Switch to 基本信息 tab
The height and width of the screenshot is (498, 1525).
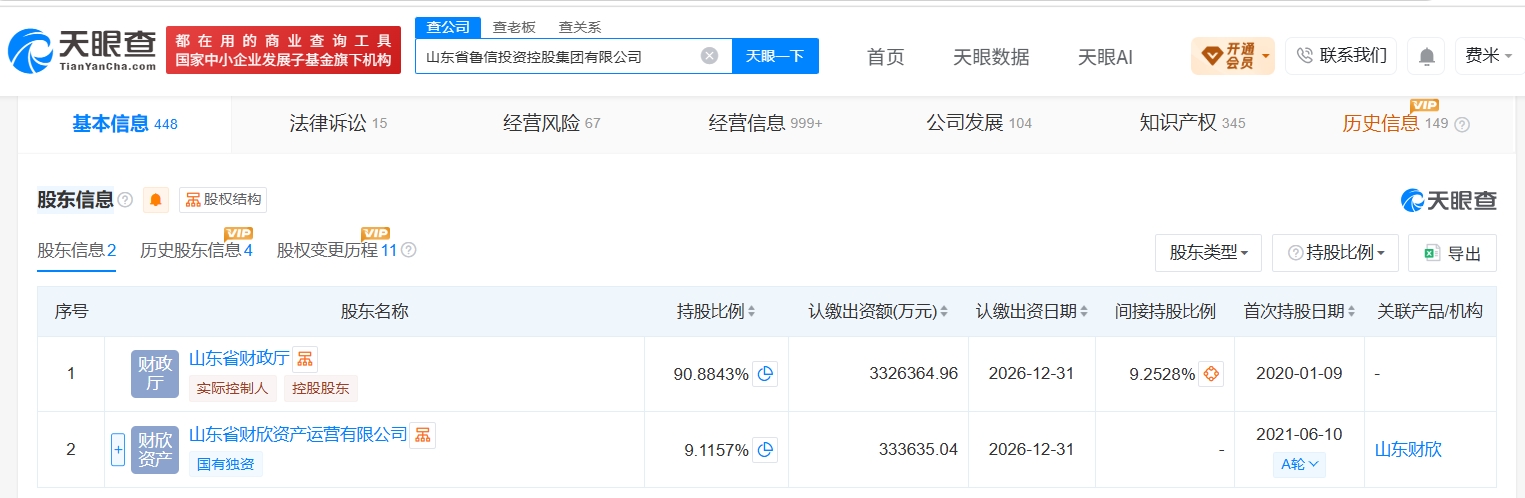coord(125,124)
